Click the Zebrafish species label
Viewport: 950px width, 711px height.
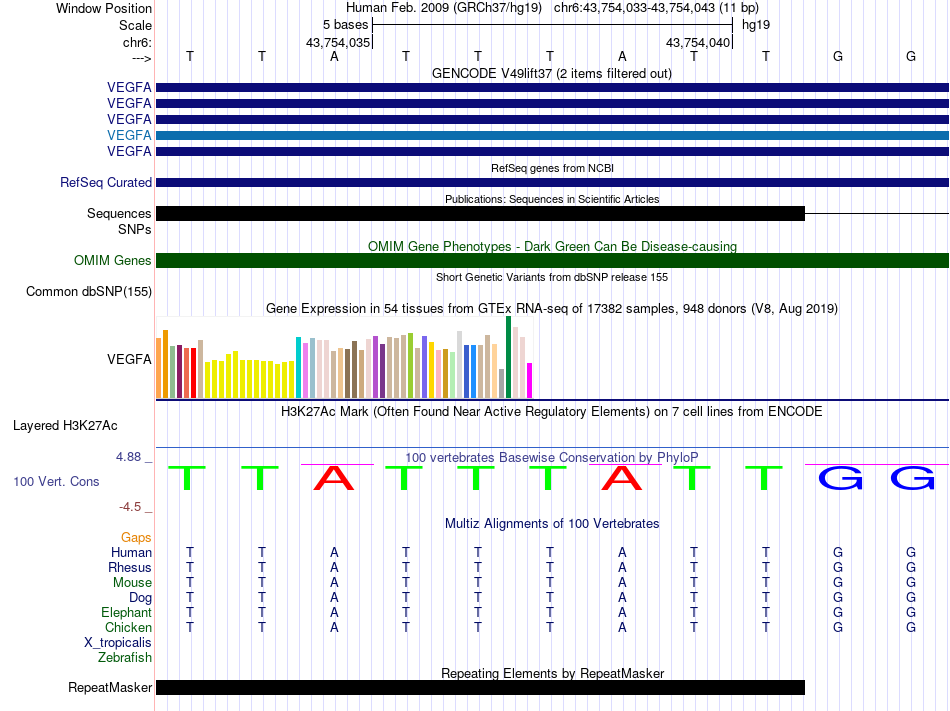pyautogui.click(x=125, y=657)
